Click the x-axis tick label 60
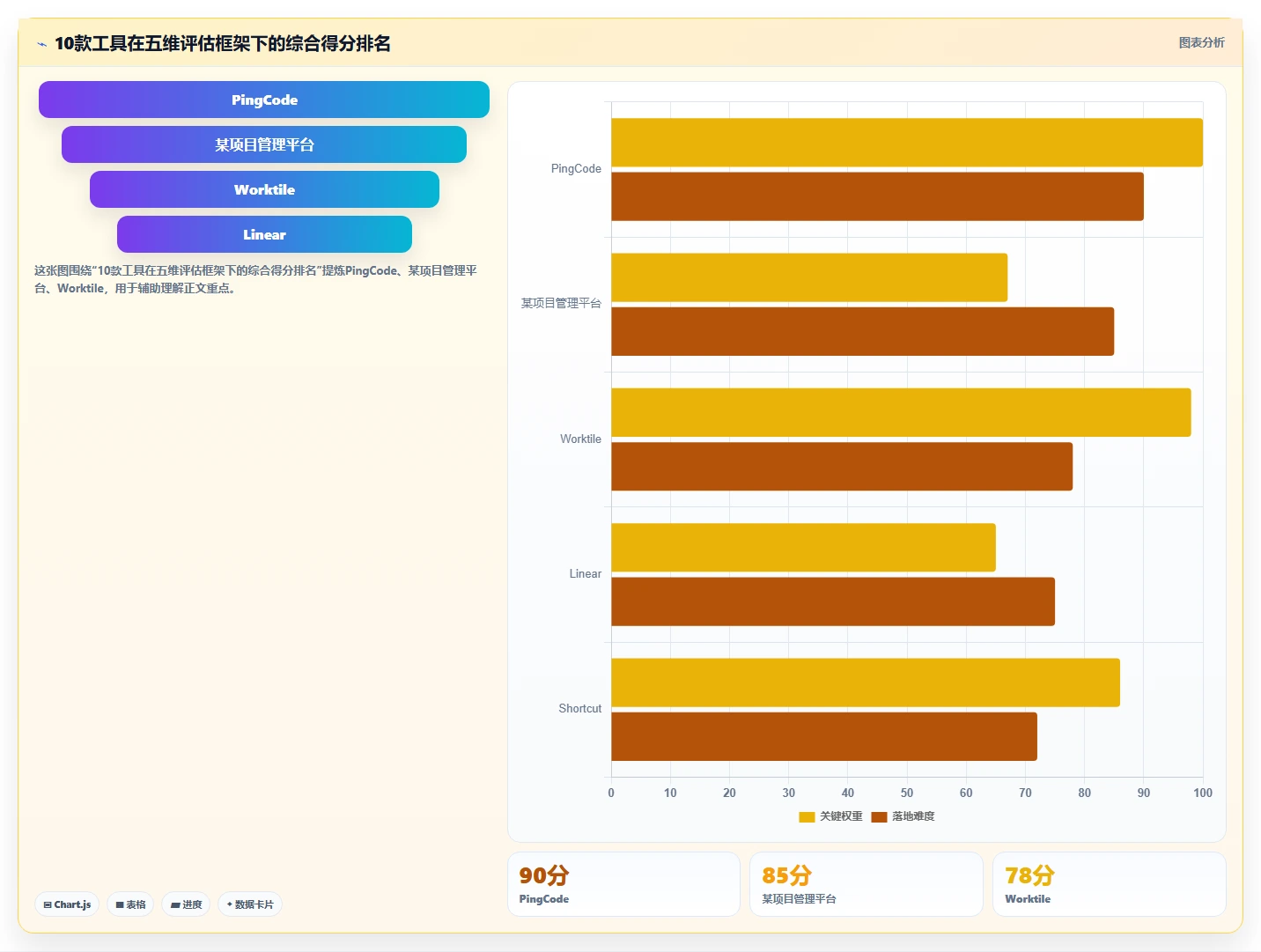This screenshot has height=952, width=1261. click(966, 793)
